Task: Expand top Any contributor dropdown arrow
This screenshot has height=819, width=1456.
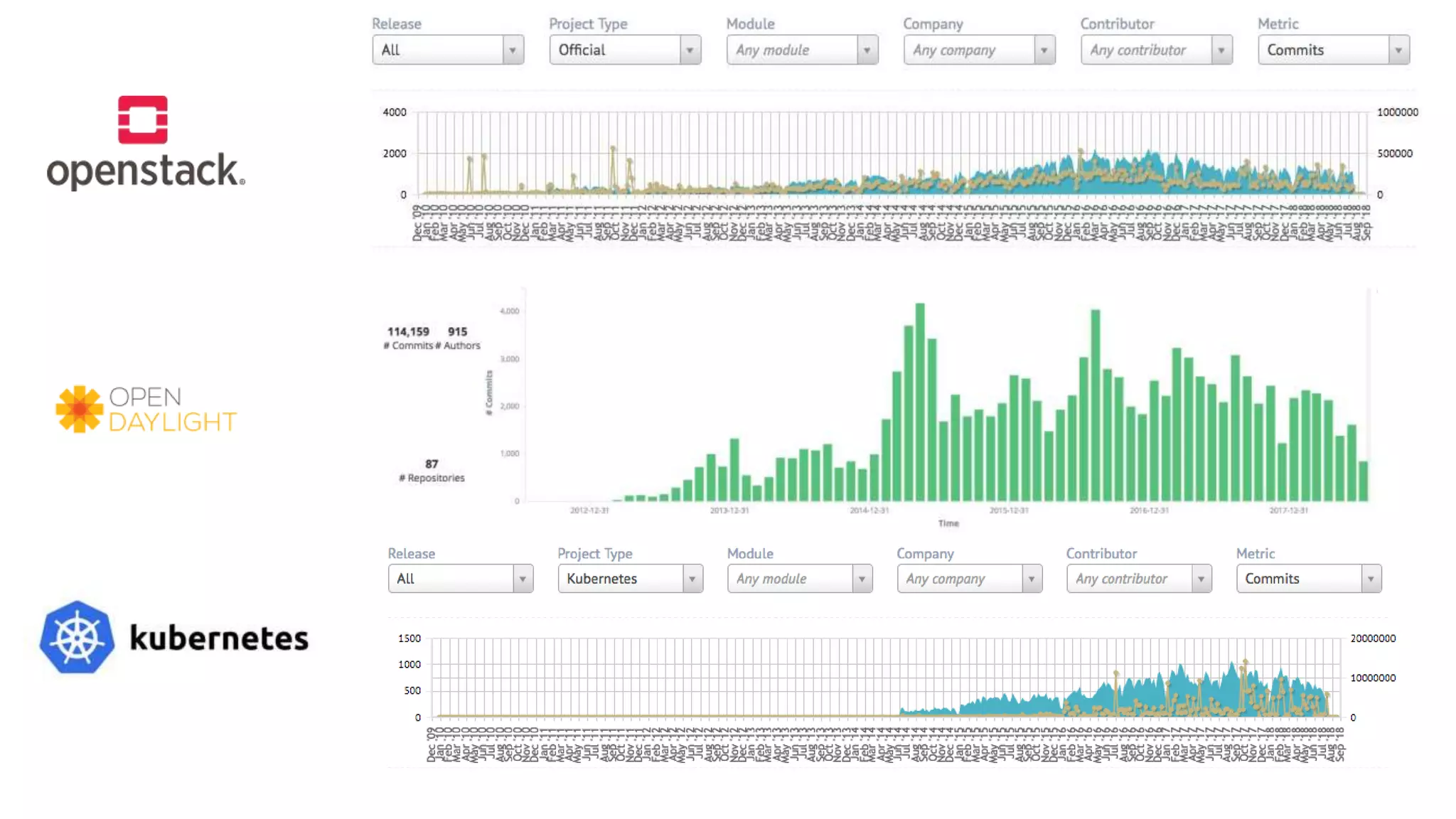Action: coord(1221,50)
